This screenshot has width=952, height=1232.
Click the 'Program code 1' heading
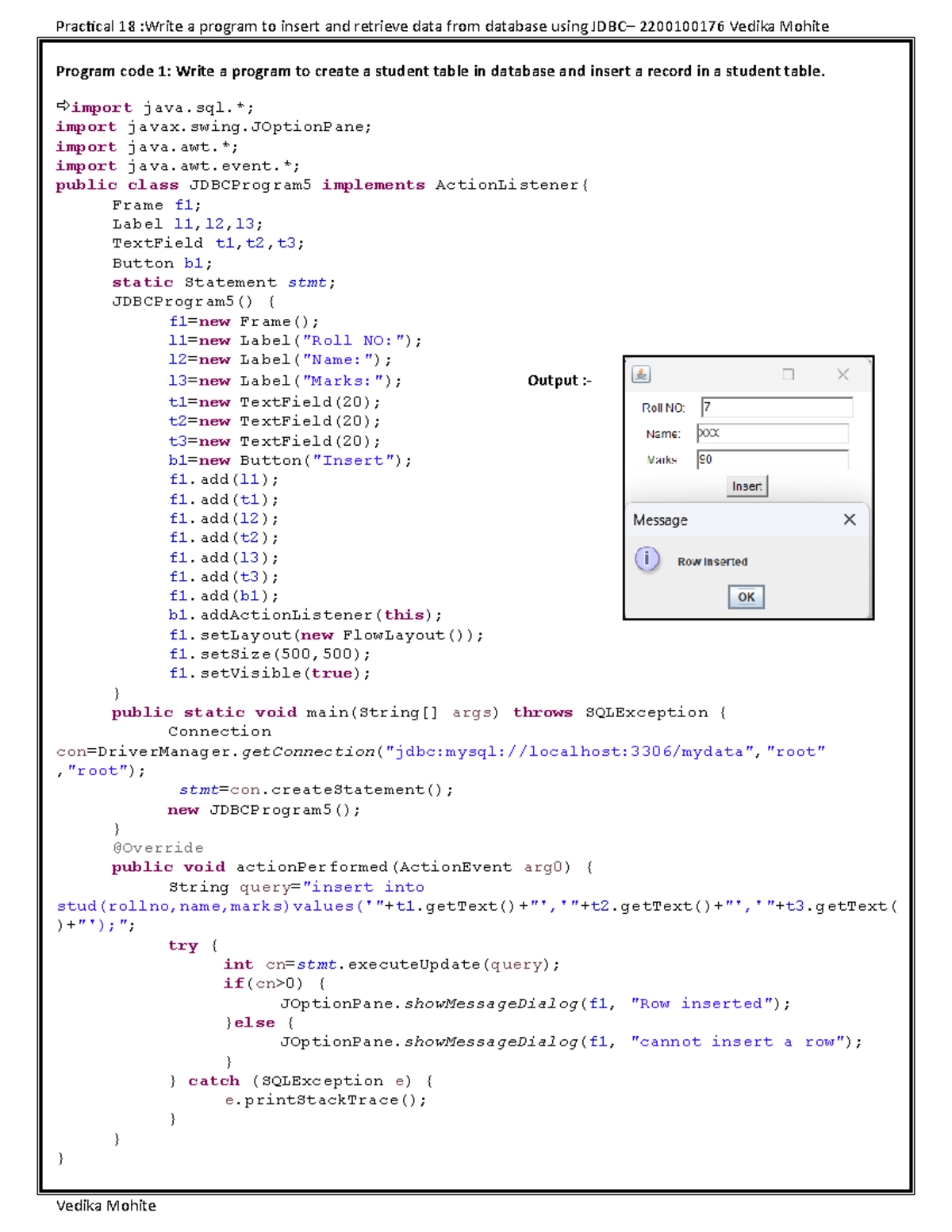[x=440, y=71]
